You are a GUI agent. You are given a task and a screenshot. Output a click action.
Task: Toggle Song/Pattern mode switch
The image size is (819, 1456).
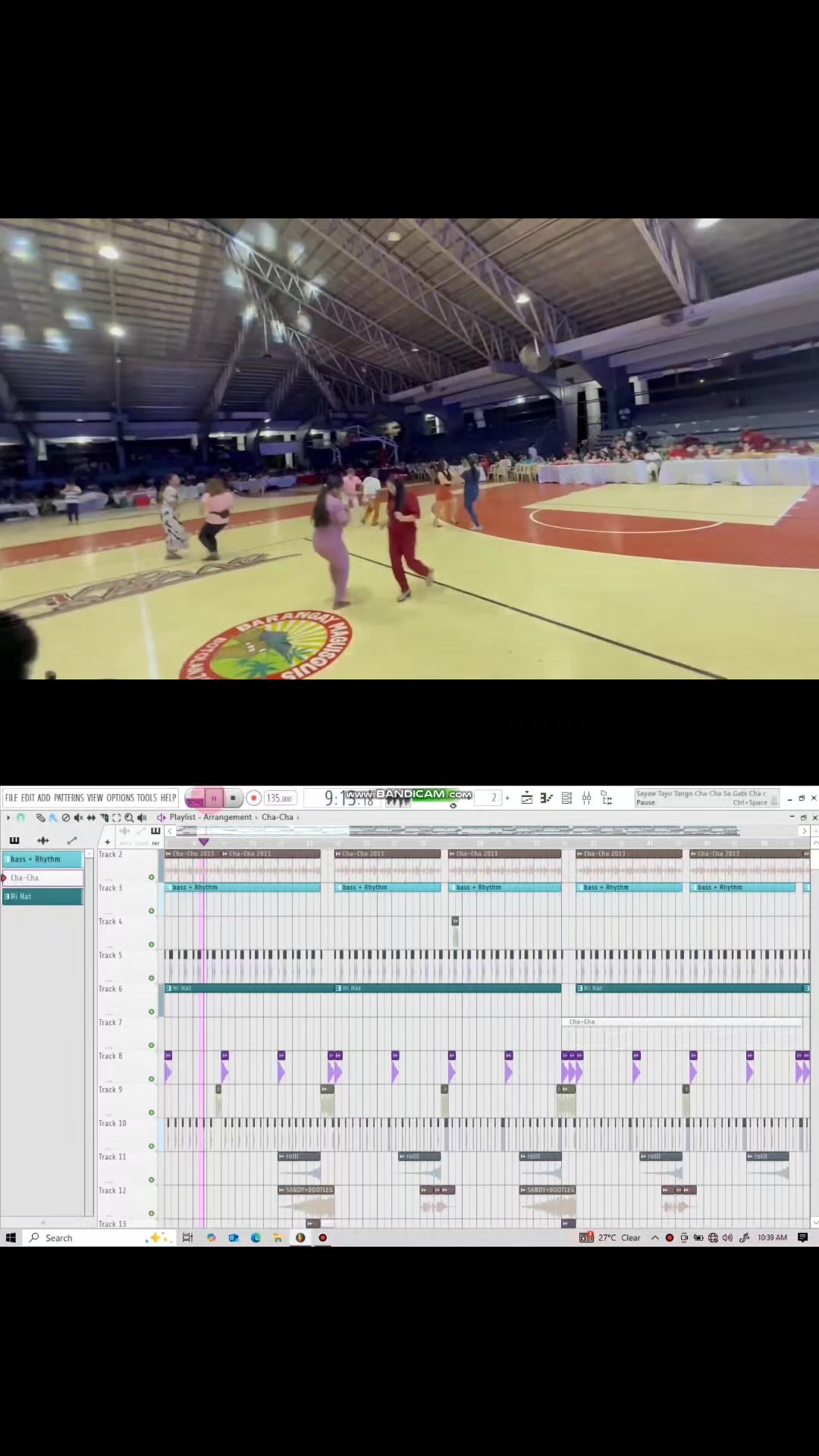coord(195,799)
